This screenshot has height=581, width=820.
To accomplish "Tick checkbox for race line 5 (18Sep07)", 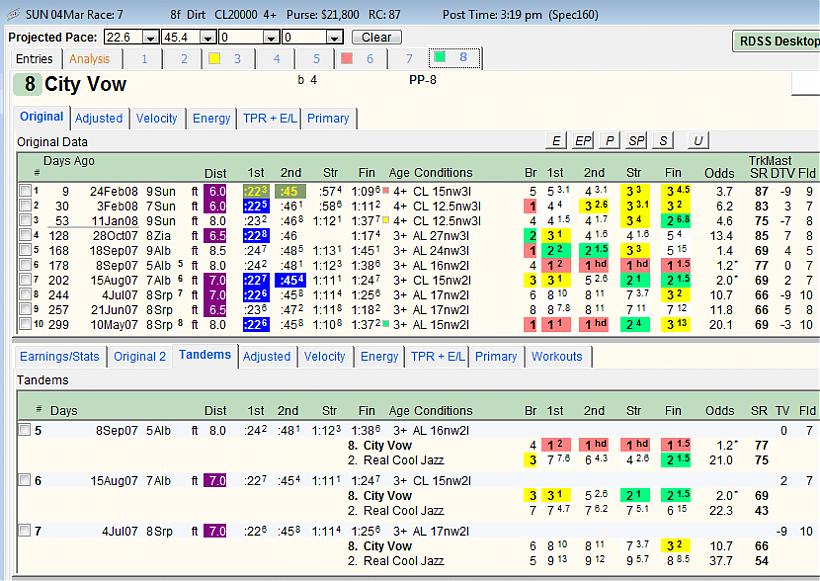I will pyautogui.click(x=25, y=250).
